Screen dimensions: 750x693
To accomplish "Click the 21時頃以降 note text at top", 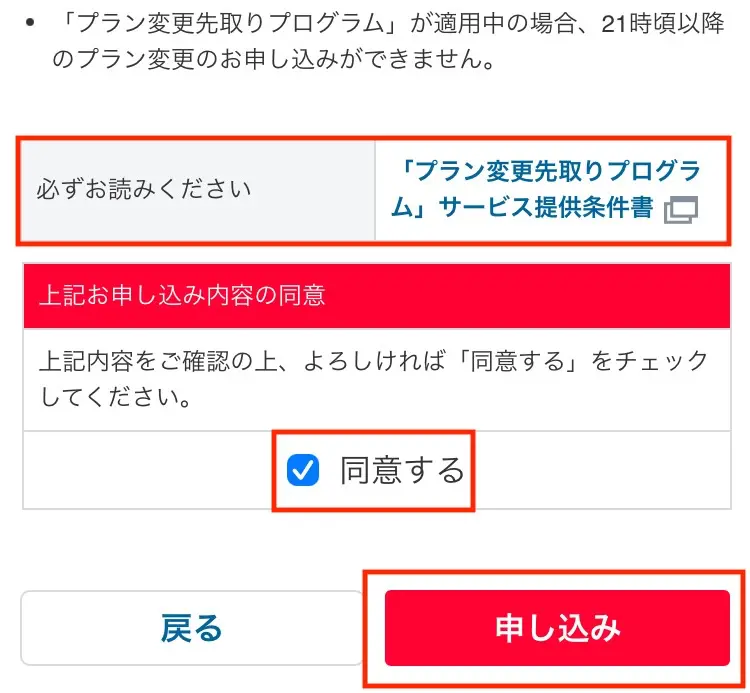I will point(662,24).
